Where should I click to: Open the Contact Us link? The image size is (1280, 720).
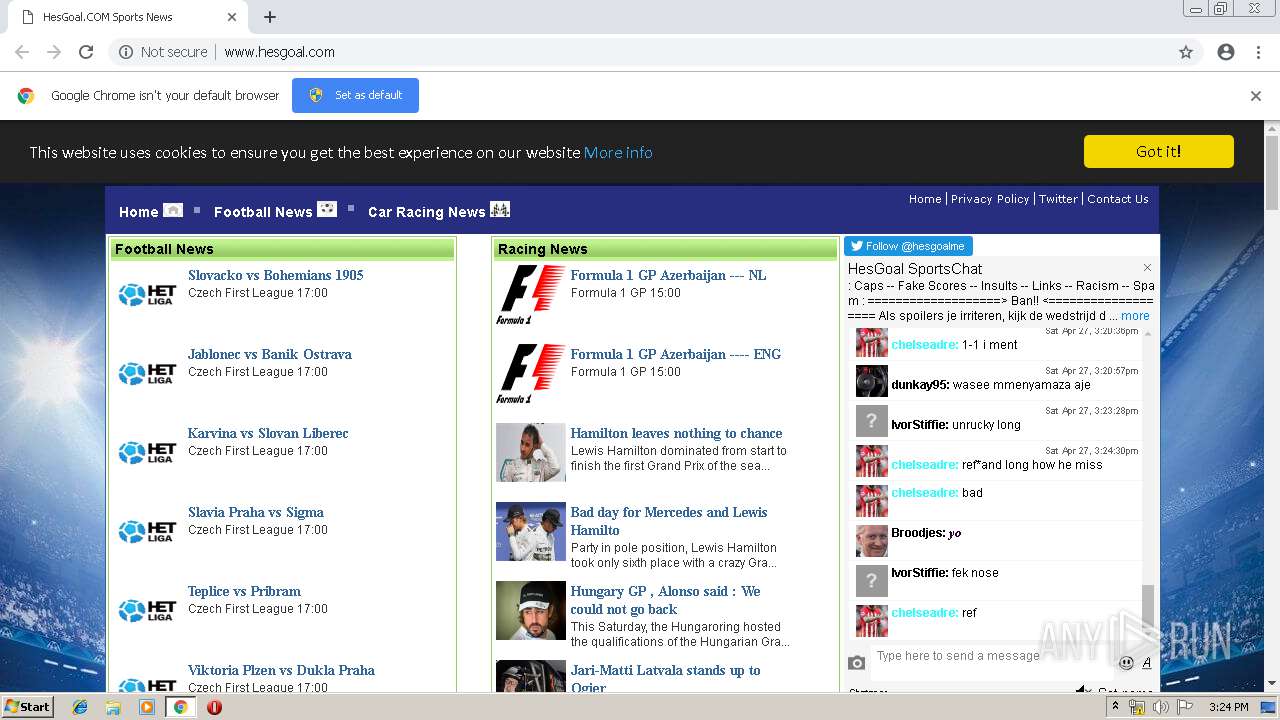[1118, 199]
